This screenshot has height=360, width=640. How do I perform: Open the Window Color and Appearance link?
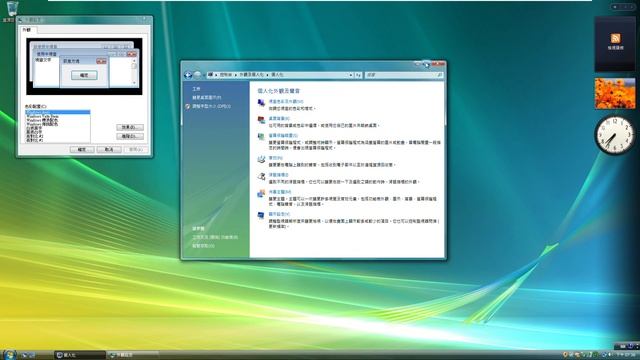click(286, 101)
